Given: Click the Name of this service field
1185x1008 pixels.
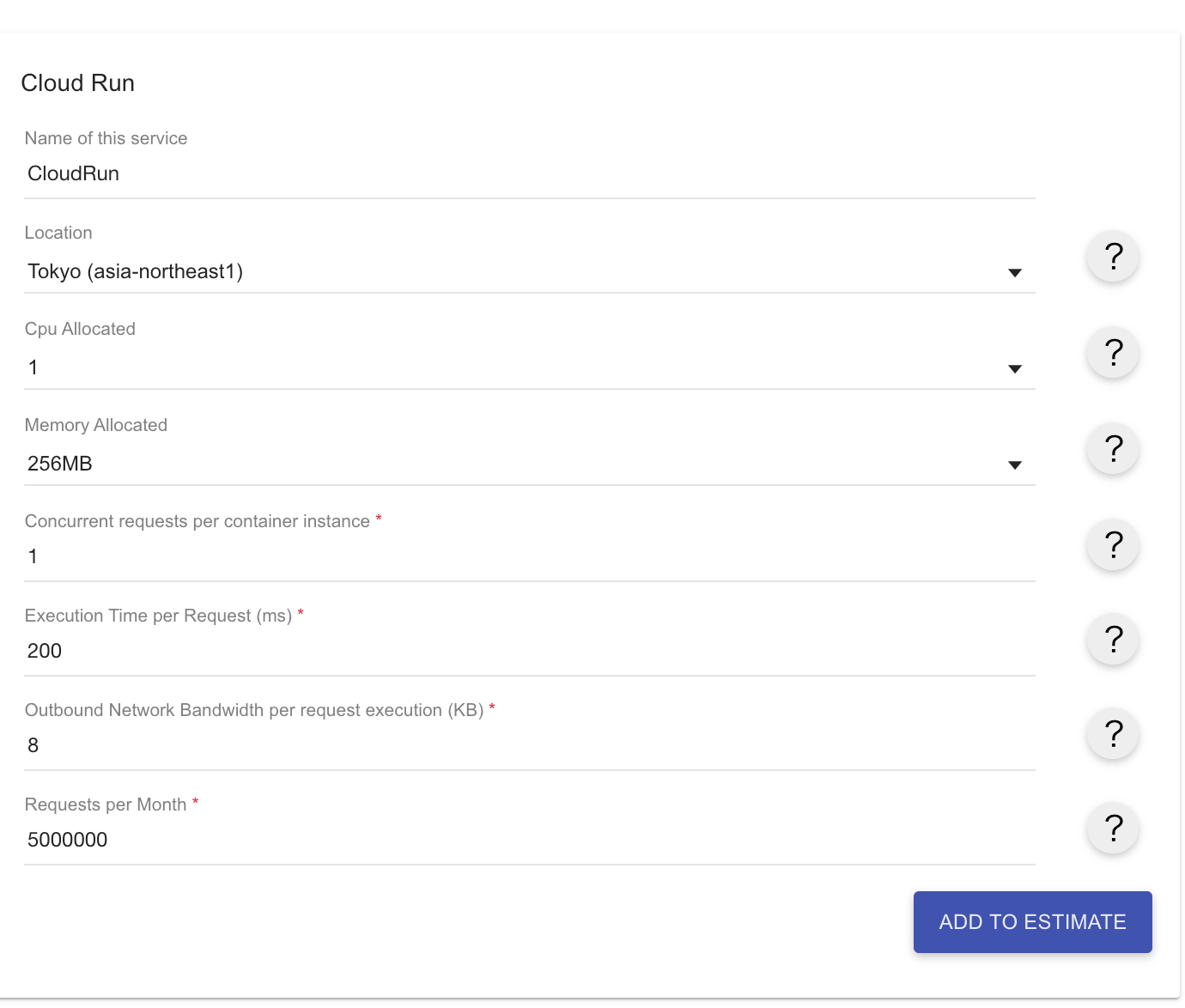Looking at the screenshot, I should (530, 174).
